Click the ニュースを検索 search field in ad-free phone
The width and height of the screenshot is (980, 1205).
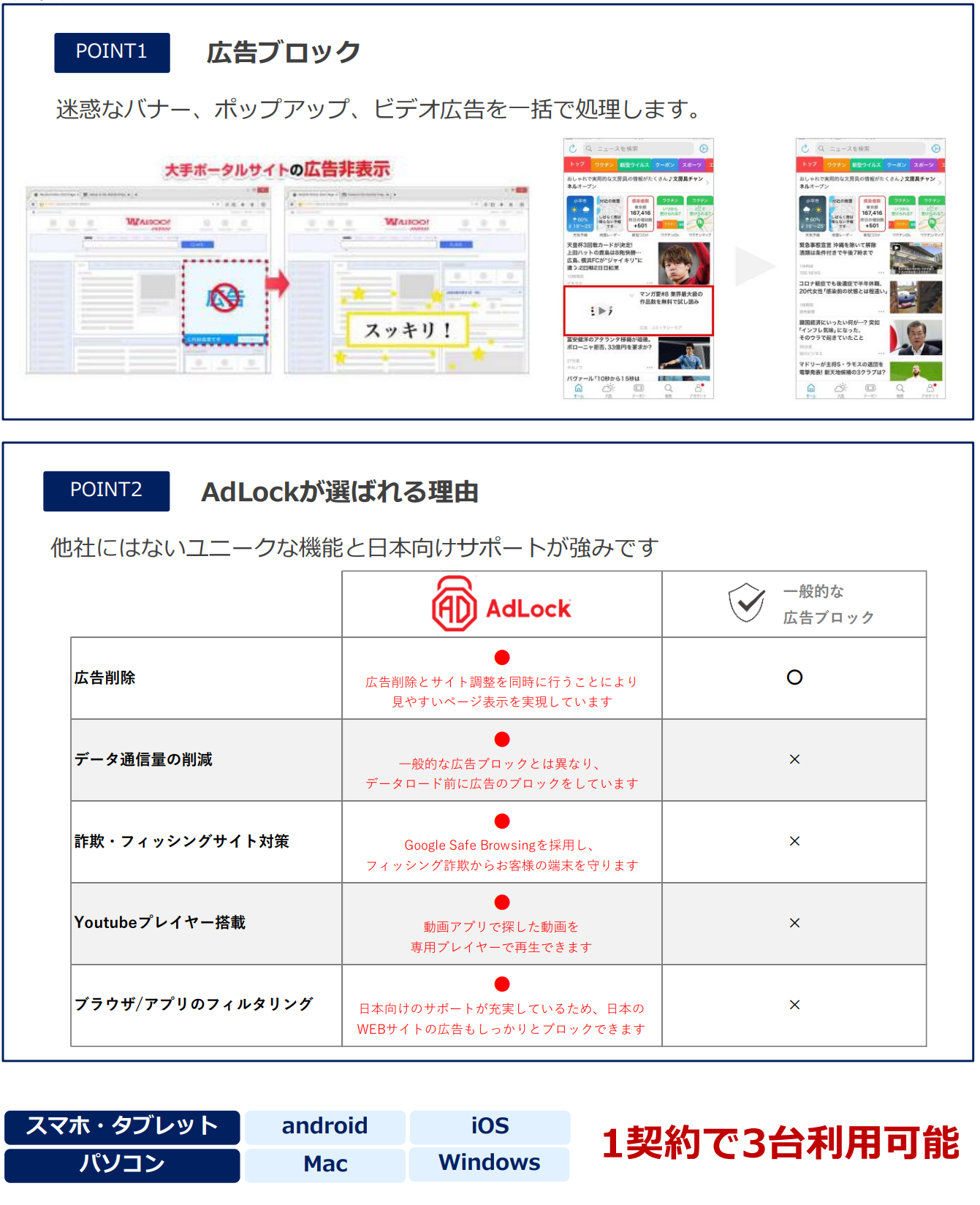point(870,148)
